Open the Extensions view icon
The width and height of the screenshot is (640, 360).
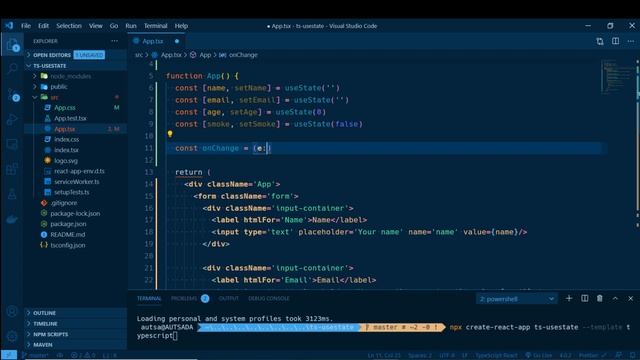(x=12, y=169)
